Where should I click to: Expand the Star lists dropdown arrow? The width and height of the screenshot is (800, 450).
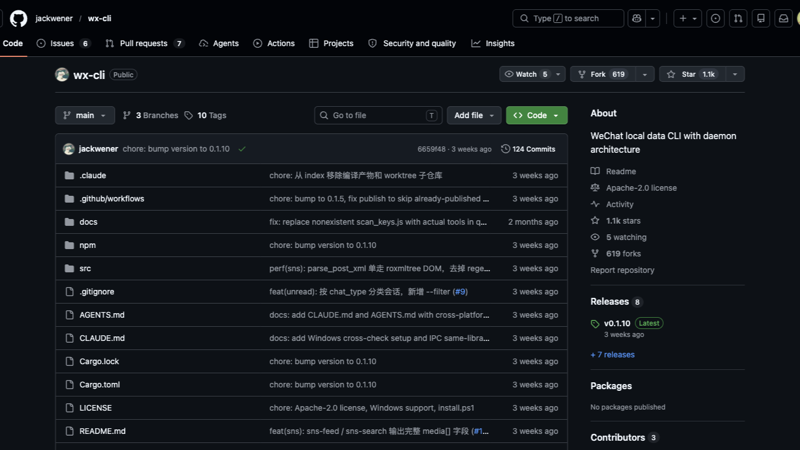pyautogui.click(x=735, y=74)
